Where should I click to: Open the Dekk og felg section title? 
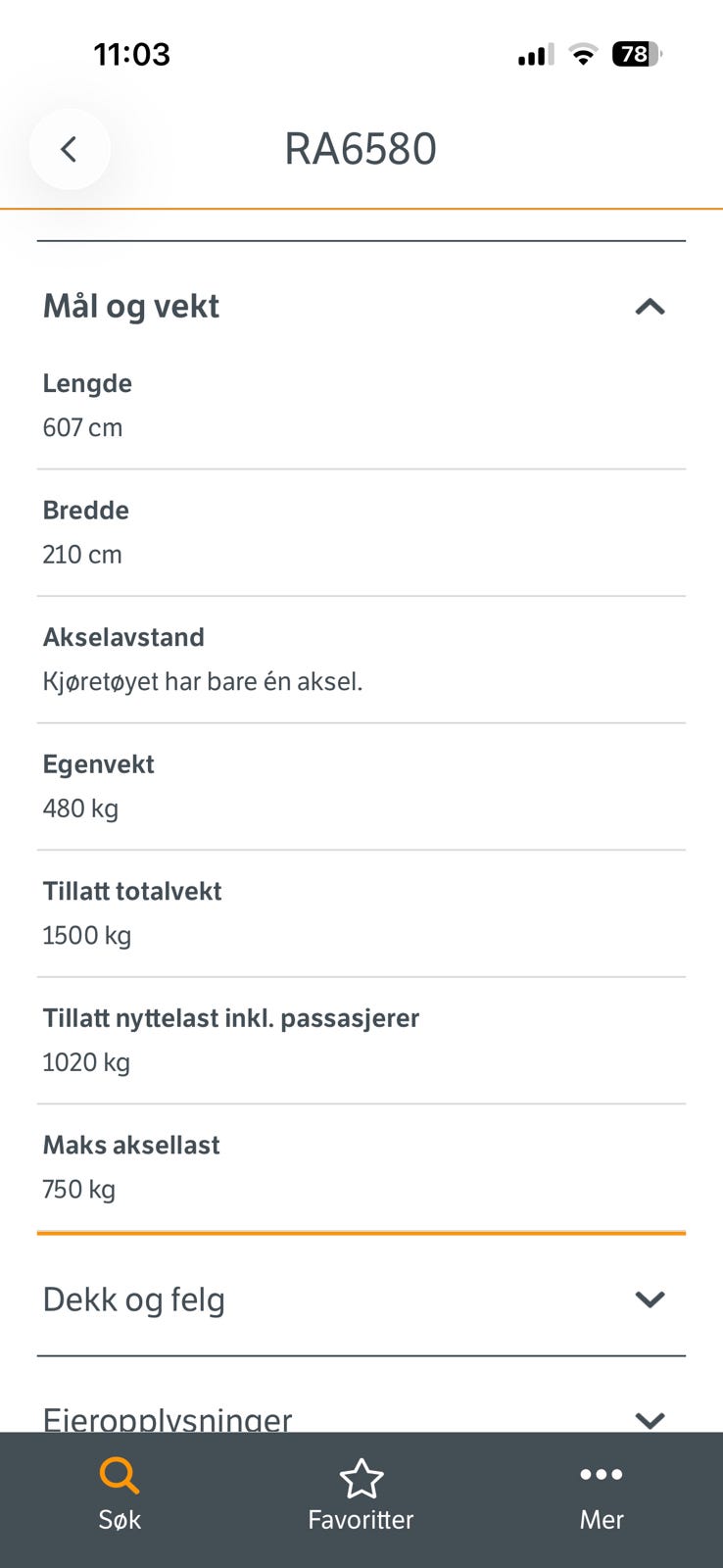coord(134,1299)
